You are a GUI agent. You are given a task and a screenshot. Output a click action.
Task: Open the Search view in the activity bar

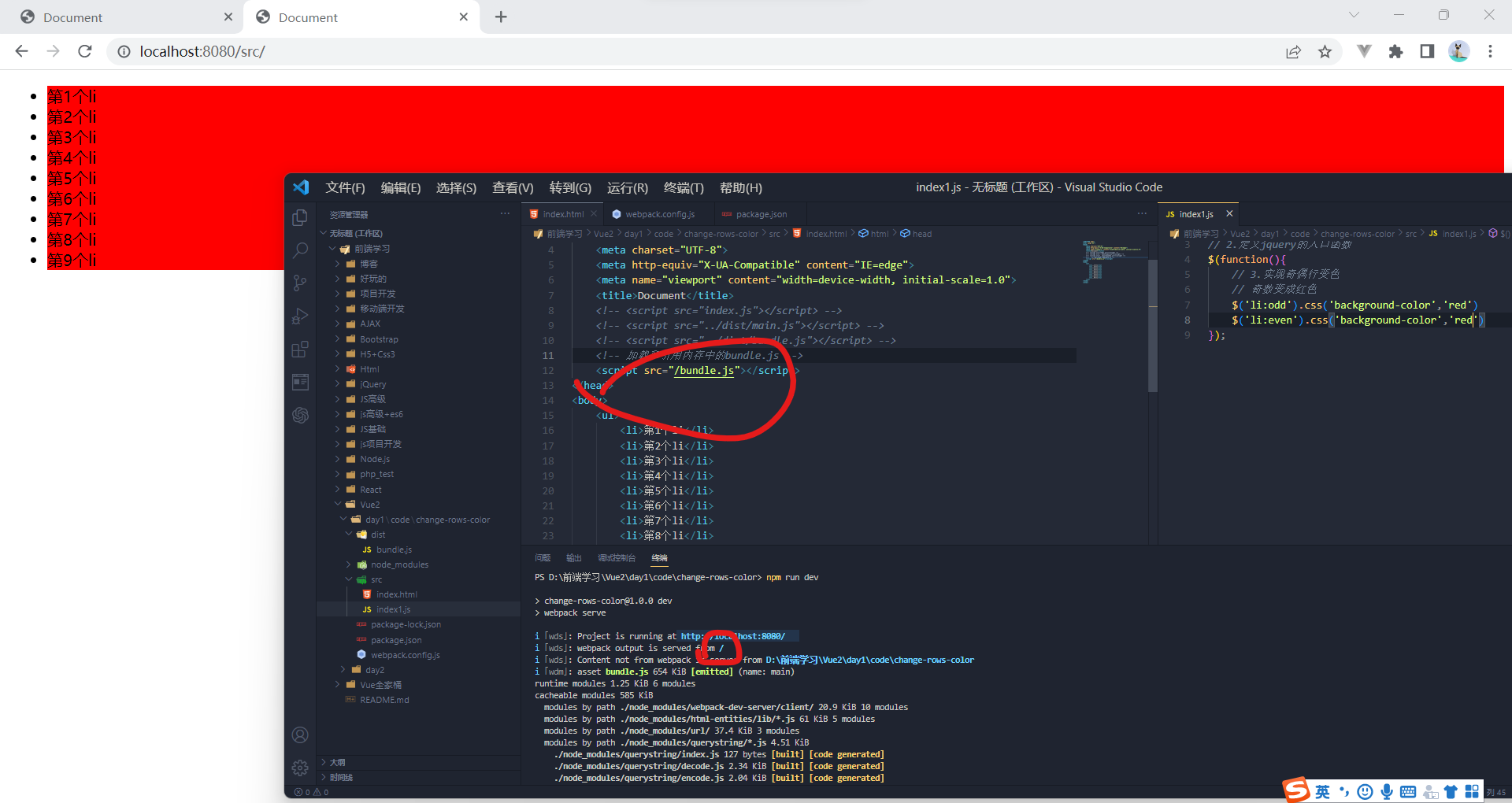(300, 249)
